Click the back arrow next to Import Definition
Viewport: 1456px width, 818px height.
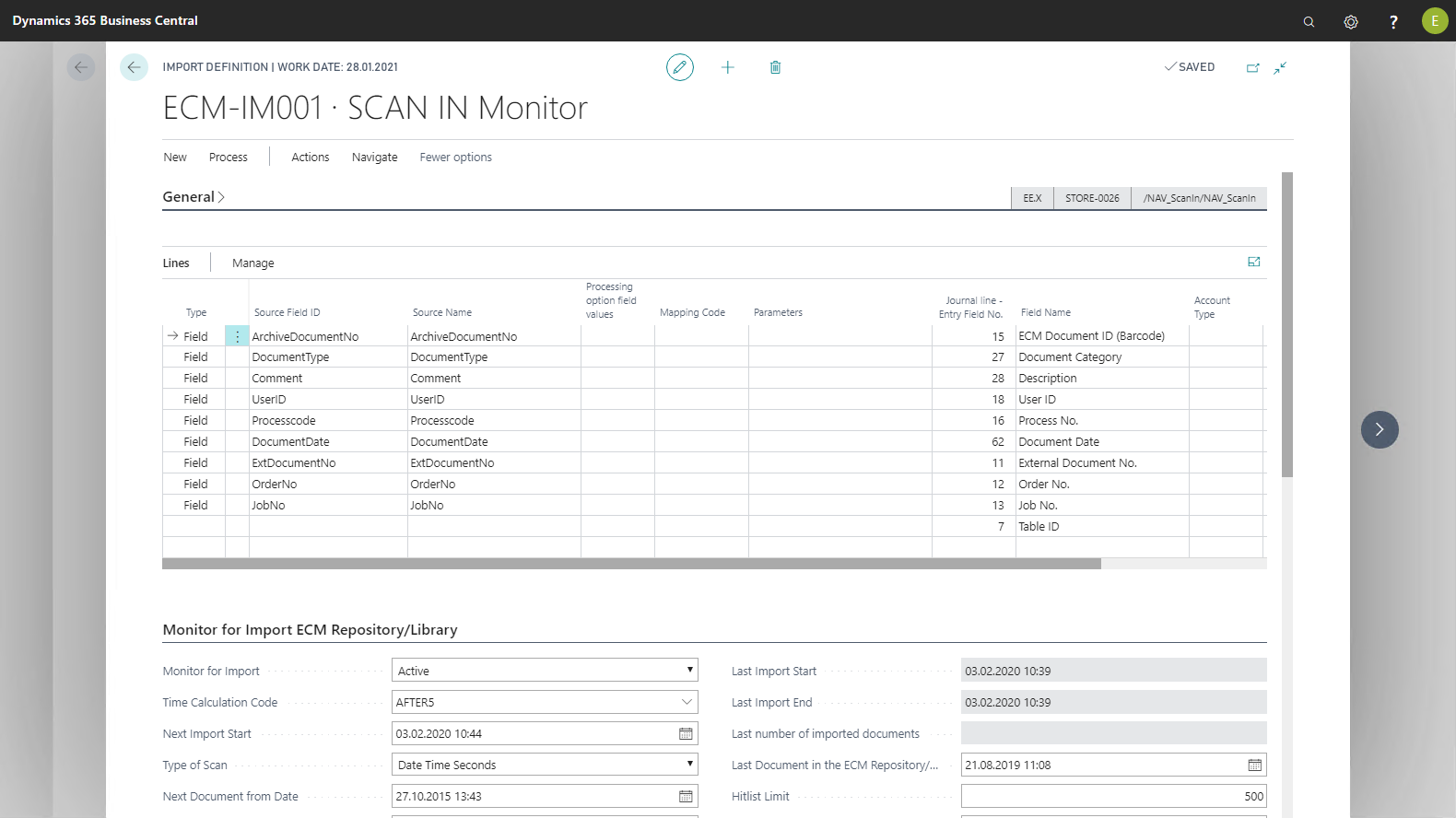coord(134,67)
